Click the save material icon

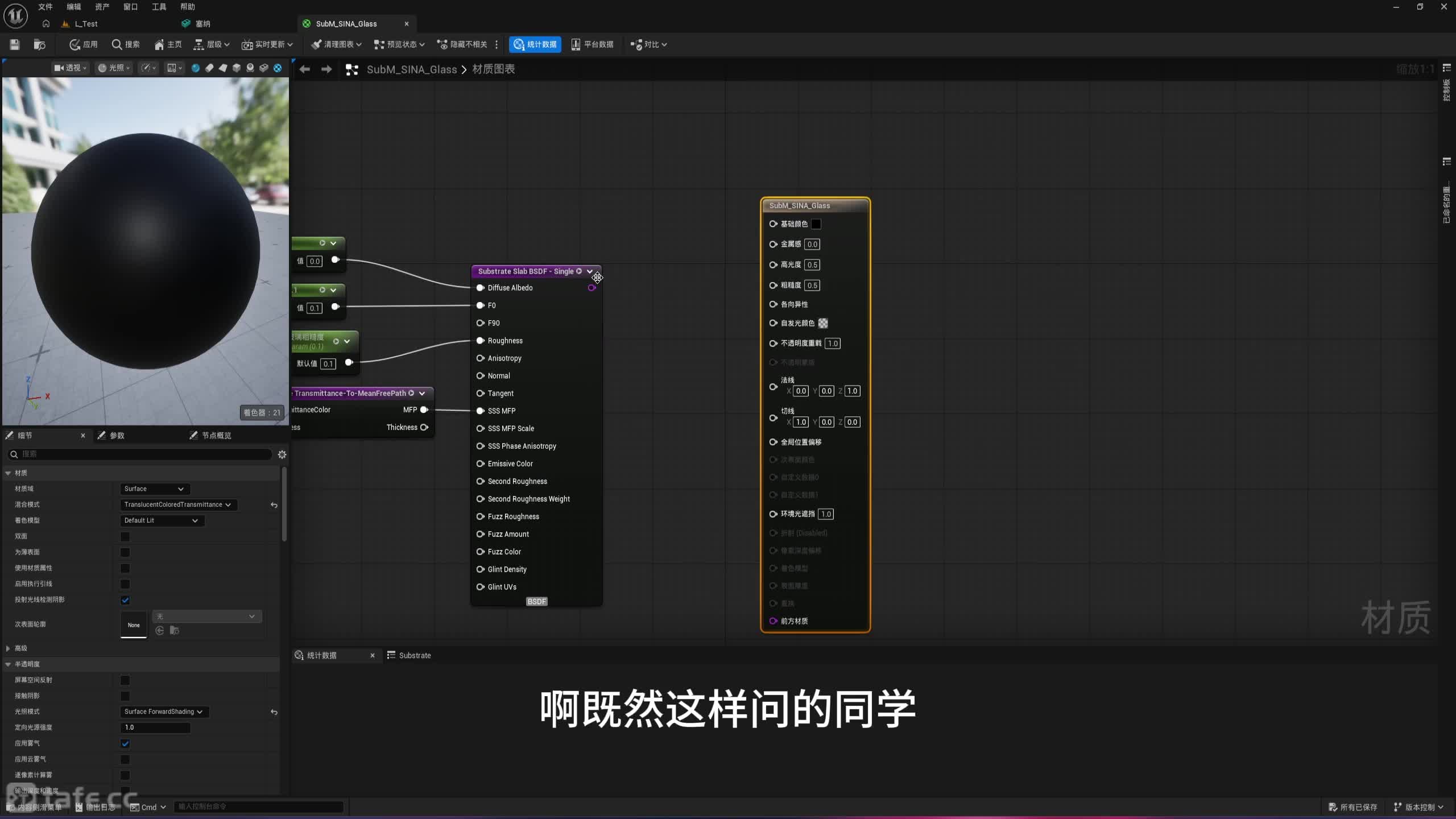pyautogui.click(x=15, y=44)
